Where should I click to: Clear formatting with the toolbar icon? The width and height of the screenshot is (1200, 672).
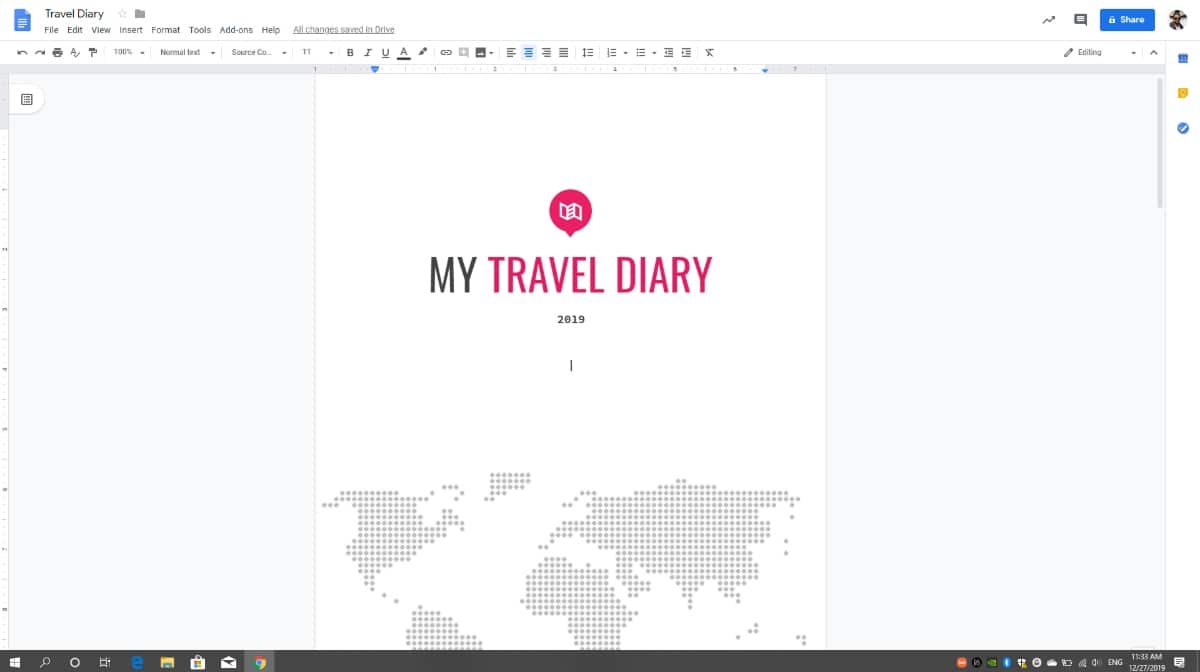[x=709, y=52]
